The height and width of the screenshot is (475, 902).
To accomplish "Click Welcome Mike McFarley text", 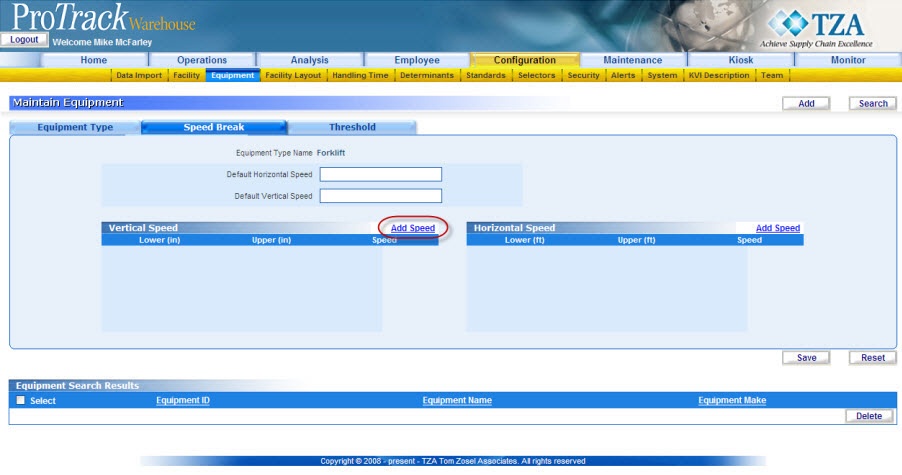I will [x=102, y=43].
